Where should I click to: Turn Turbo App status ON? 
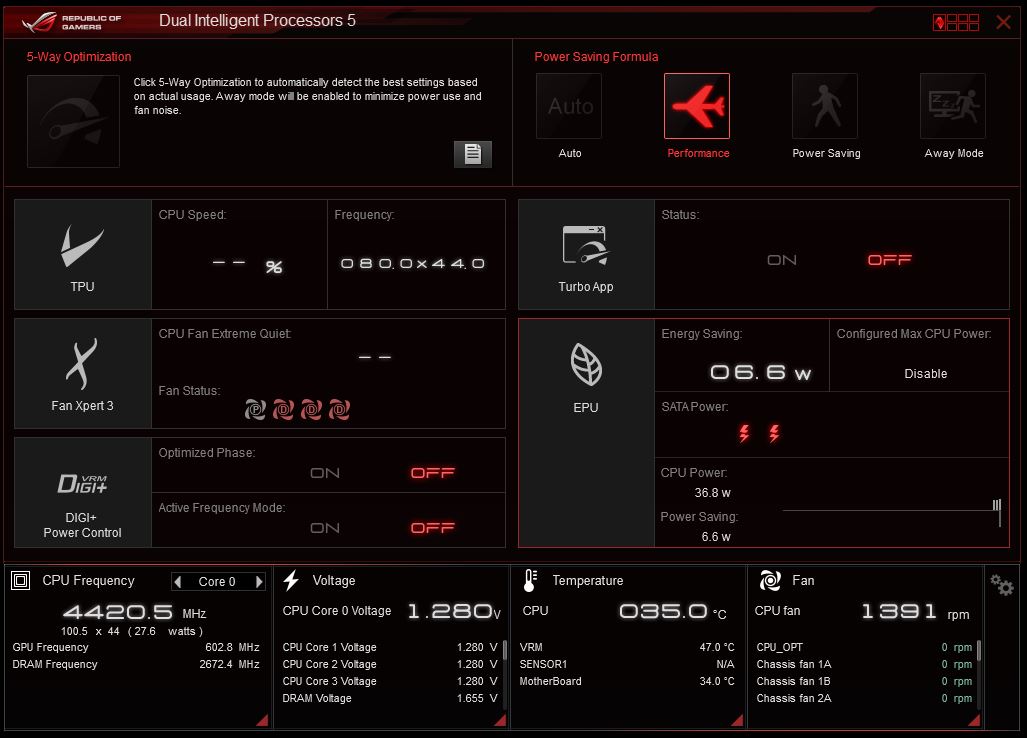coord(782,260)
